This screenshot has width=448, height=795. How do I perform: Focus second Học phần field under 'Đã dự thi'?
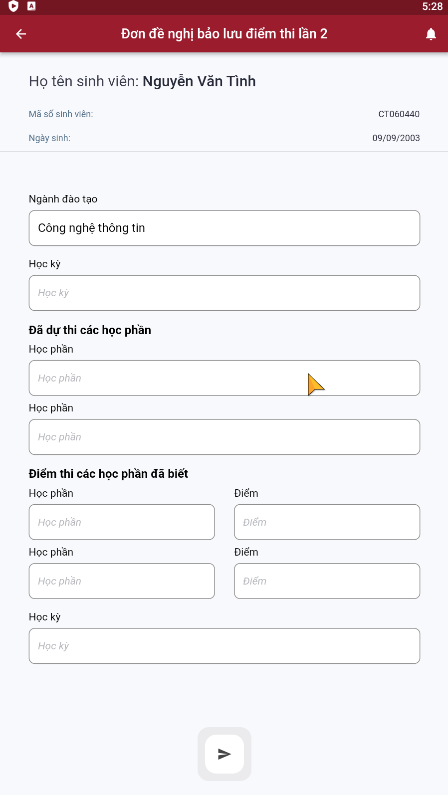point(224,437)
